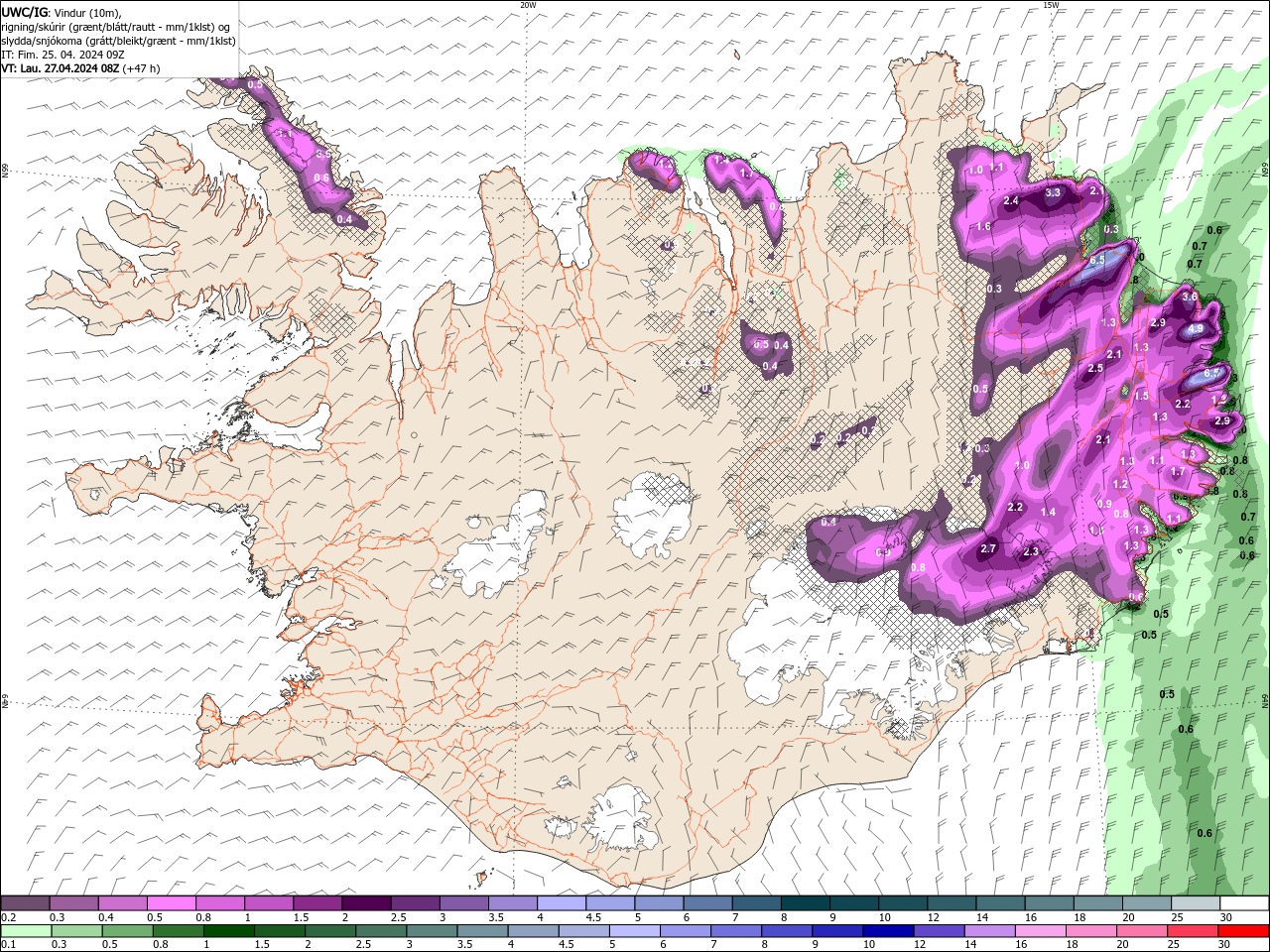
Task: Select the dusky purple 0.2 swatch in upper legend
Action: (x=25, y=903)
